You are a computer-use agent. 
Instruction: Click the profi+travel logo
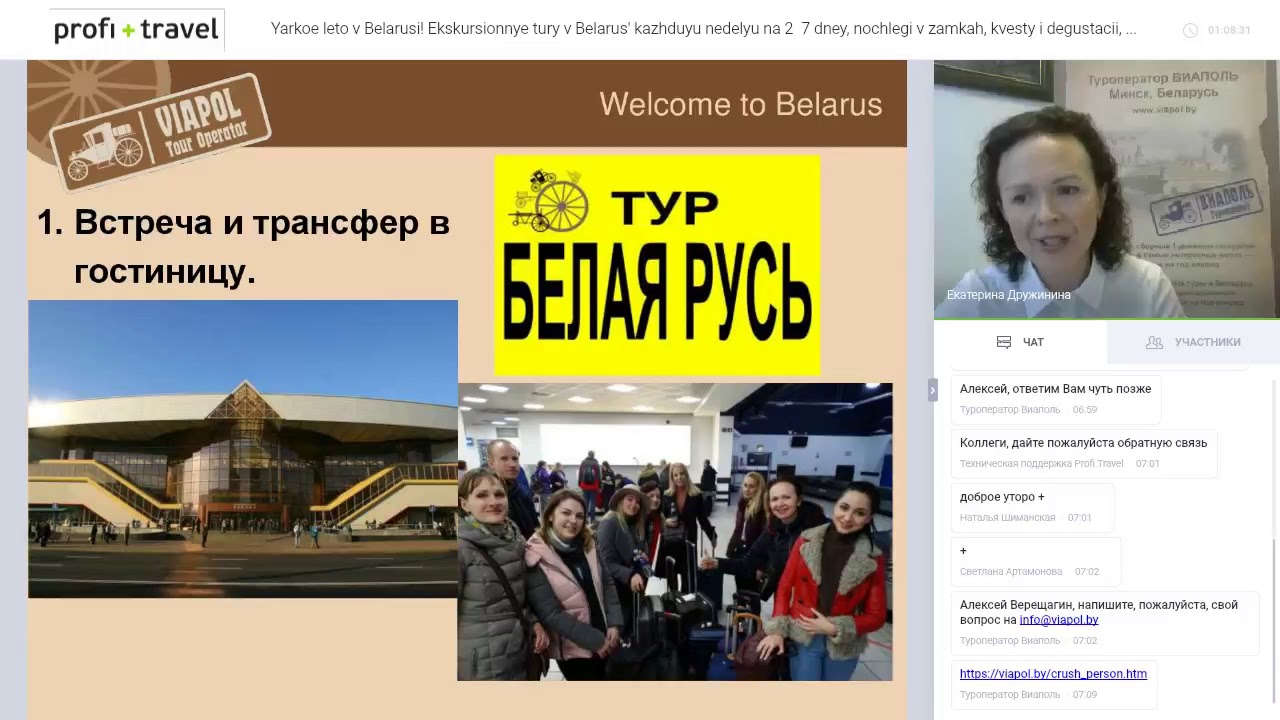coord(136,30)
